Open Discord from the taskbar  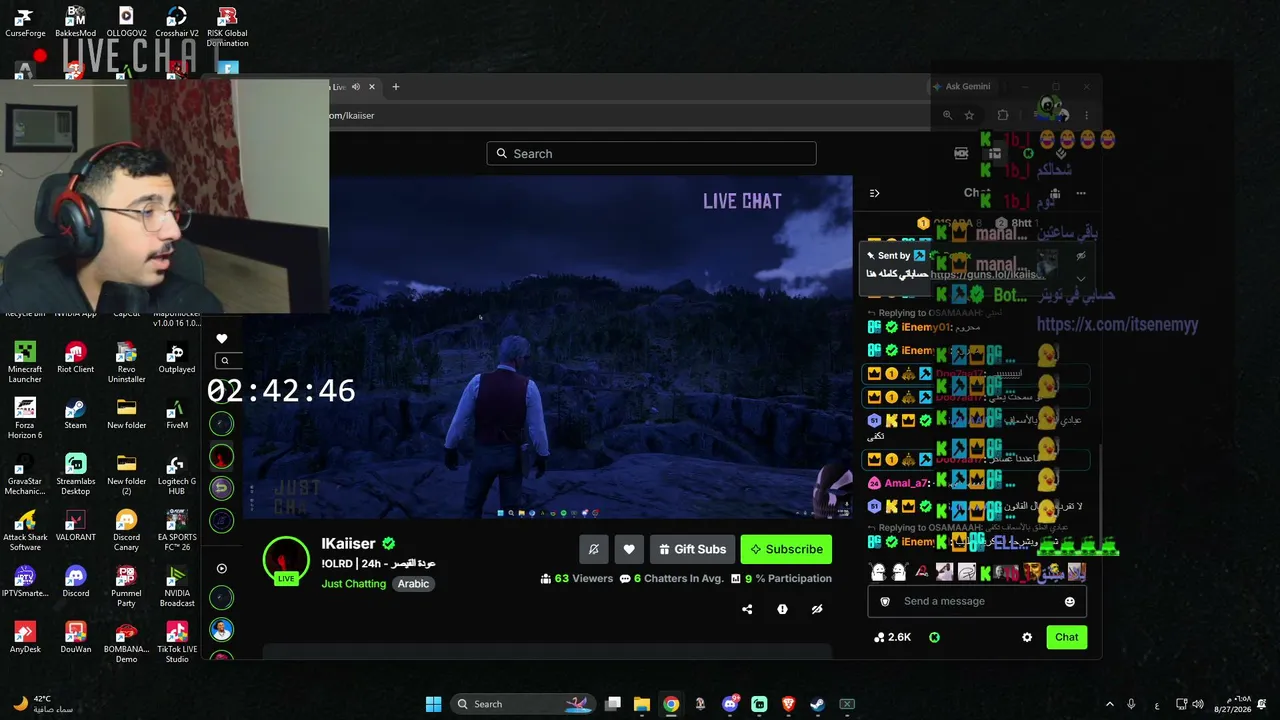[x=730, y=704]
